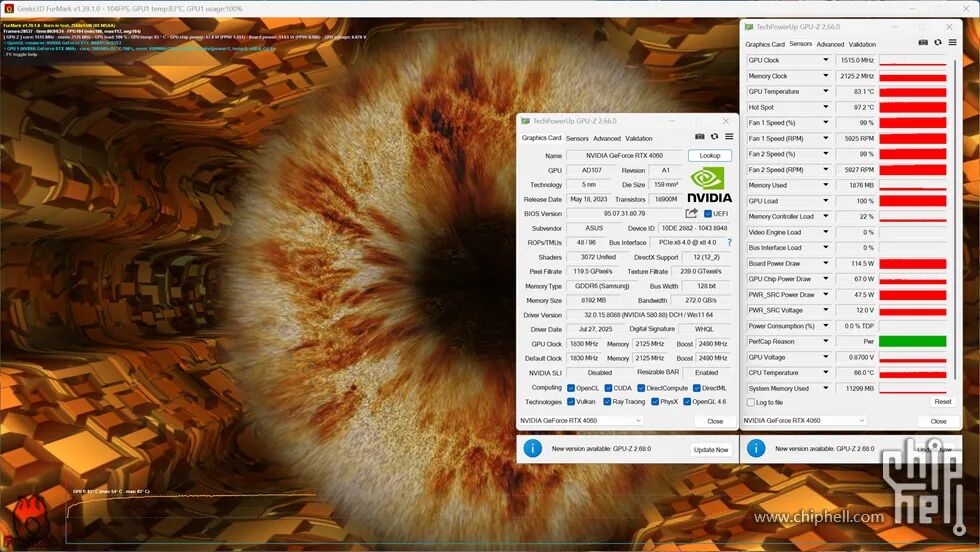Click the Reset button in Sensors window

pos(942,402)
